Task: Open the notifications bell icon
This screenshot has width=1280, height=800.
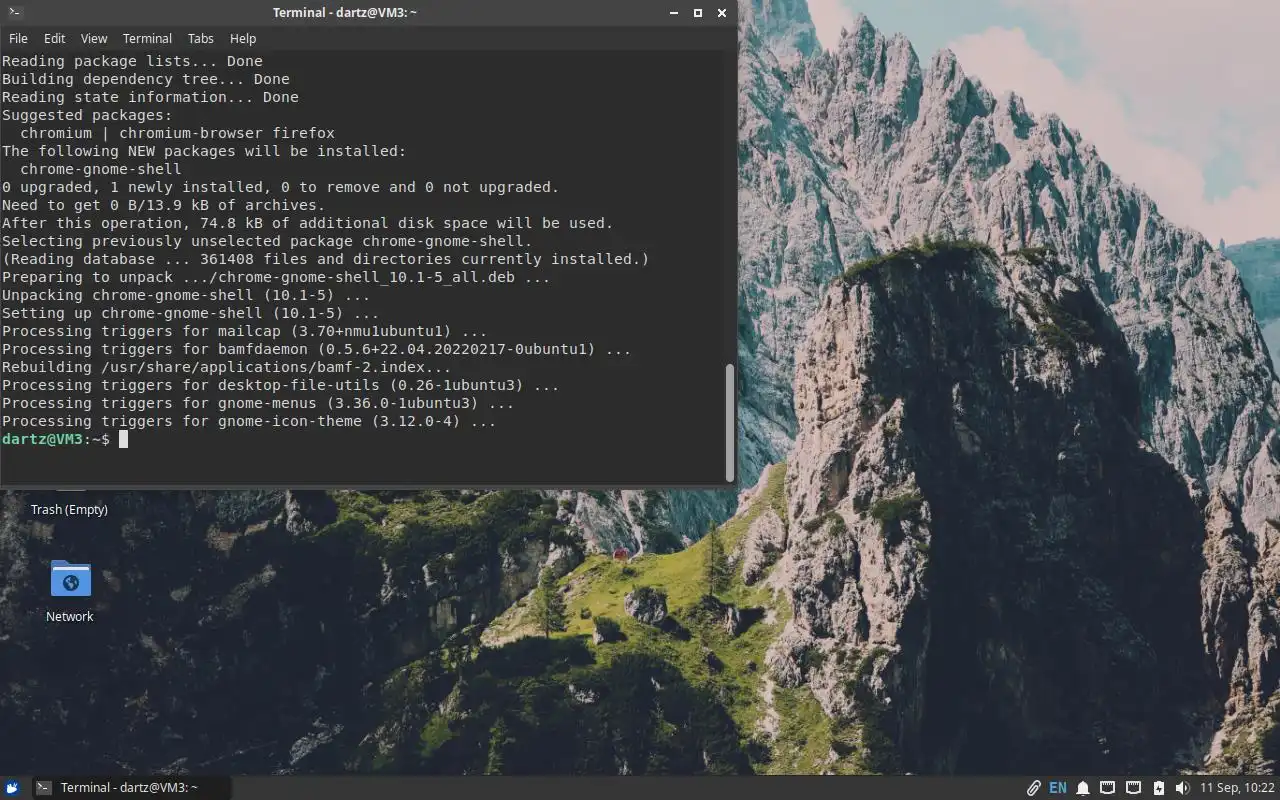Action: click(x=1083, y=788)
